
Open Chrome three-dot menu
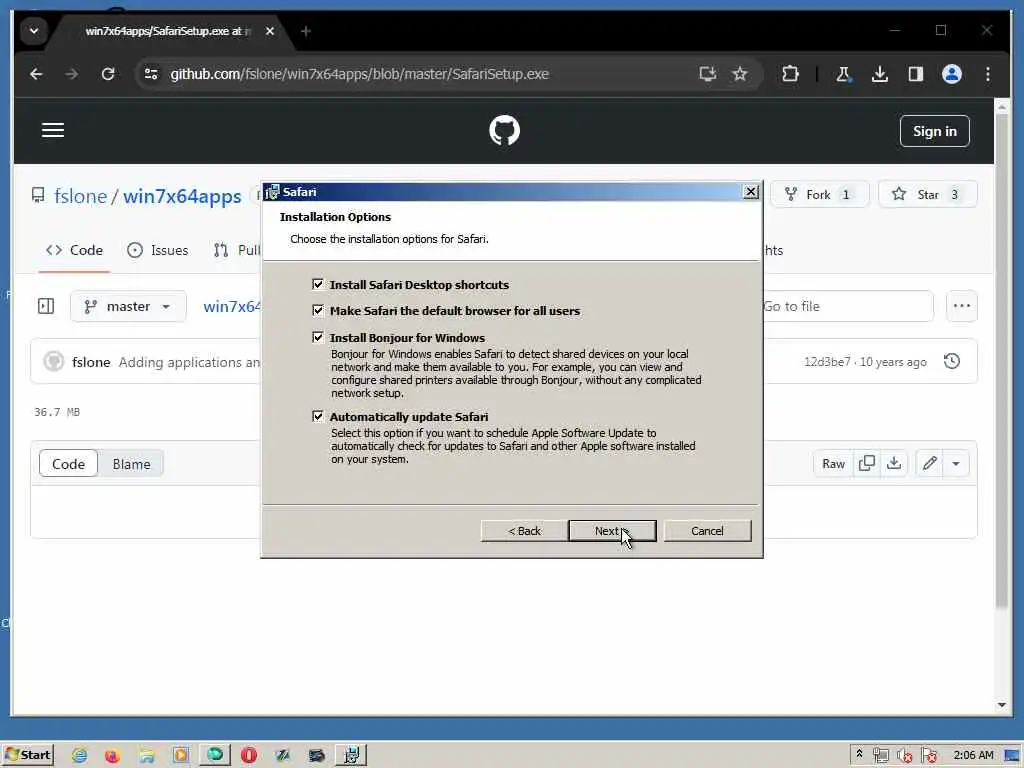point(987,74)
